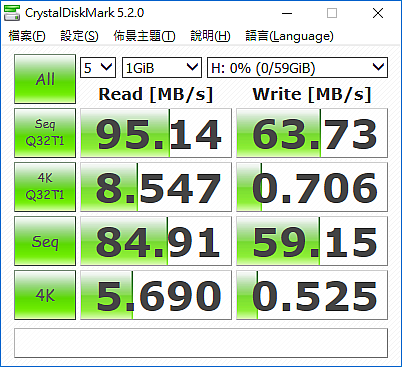This screenshot has width=402, height=367.
Task: Open the 檔案(F) file menu
Action: (27, 36)
